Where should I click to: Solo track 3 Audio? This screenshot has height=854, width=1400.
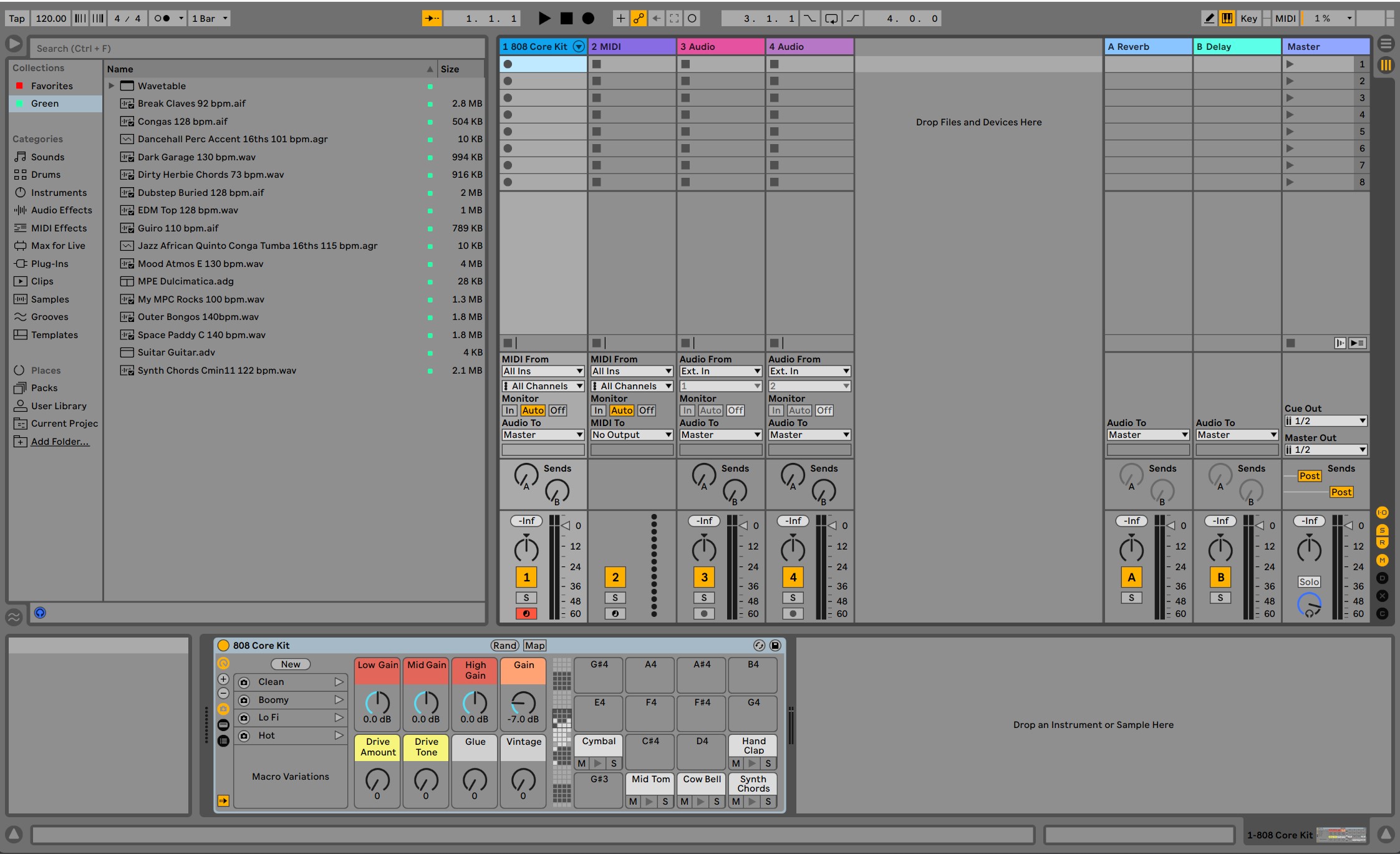(704, 598)
